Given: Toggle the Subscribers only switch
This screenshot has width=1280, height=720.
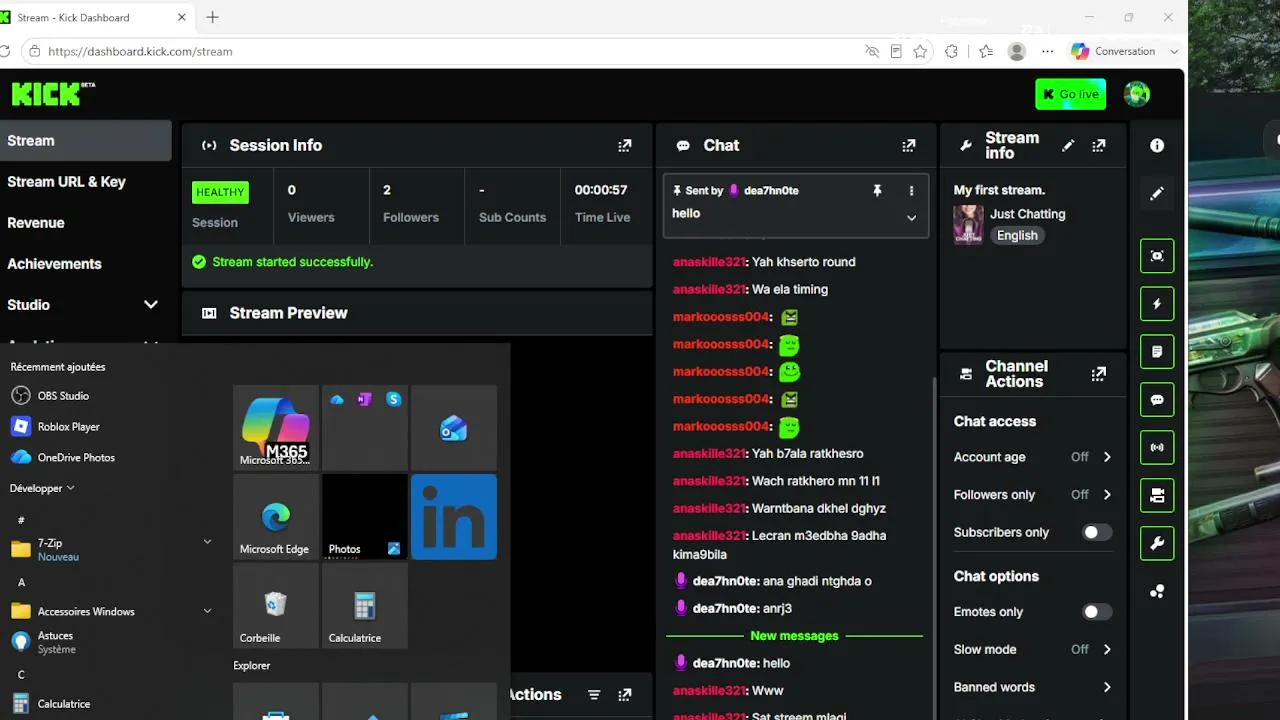Looking at the screenshot, I should 1097,533.
